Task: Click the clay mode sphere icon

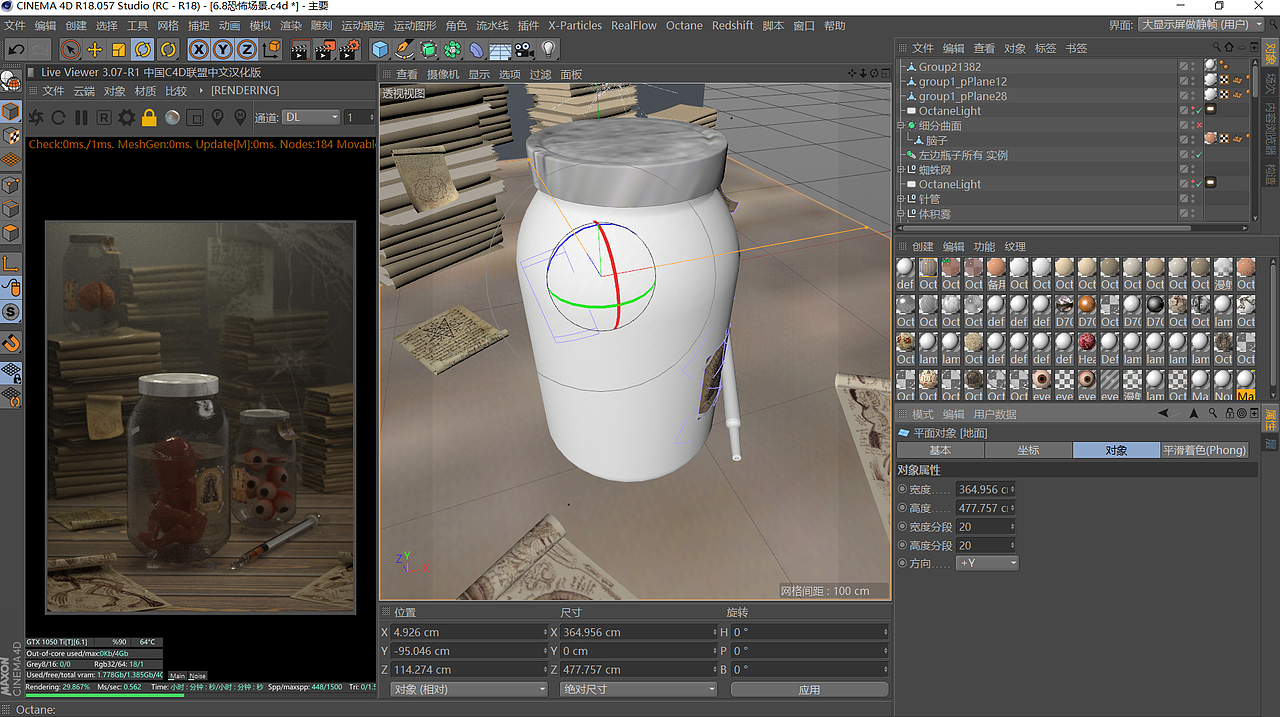Action: pos(172,117)
